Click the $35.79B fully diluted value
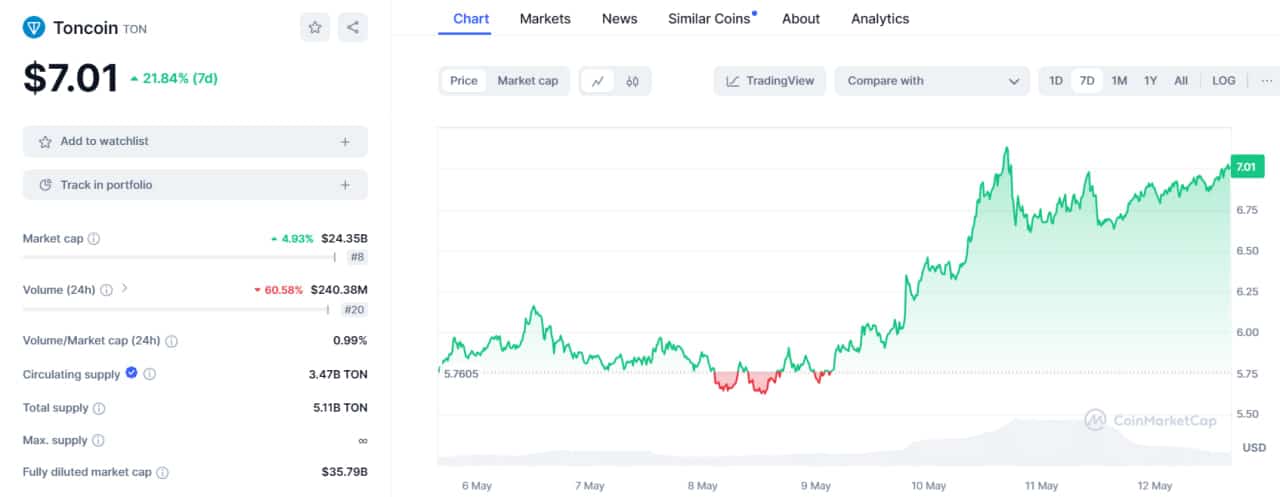This screenshot has width=1280, height=497. (x=344, y=472)
